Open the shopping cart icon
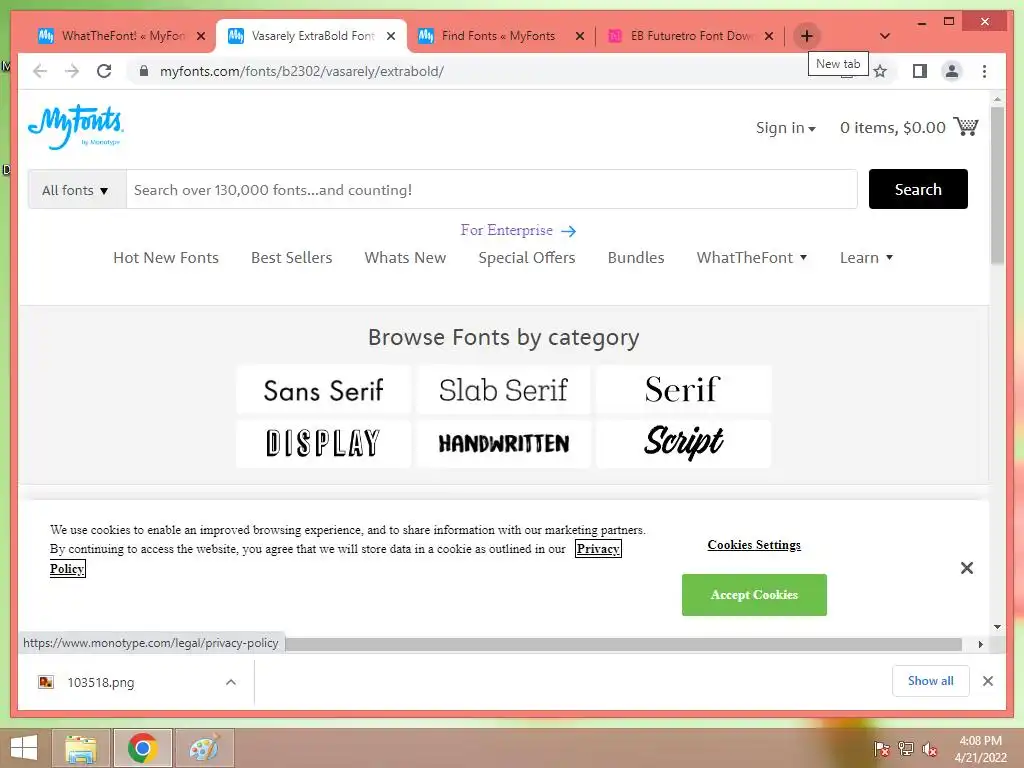 [966, 126]
